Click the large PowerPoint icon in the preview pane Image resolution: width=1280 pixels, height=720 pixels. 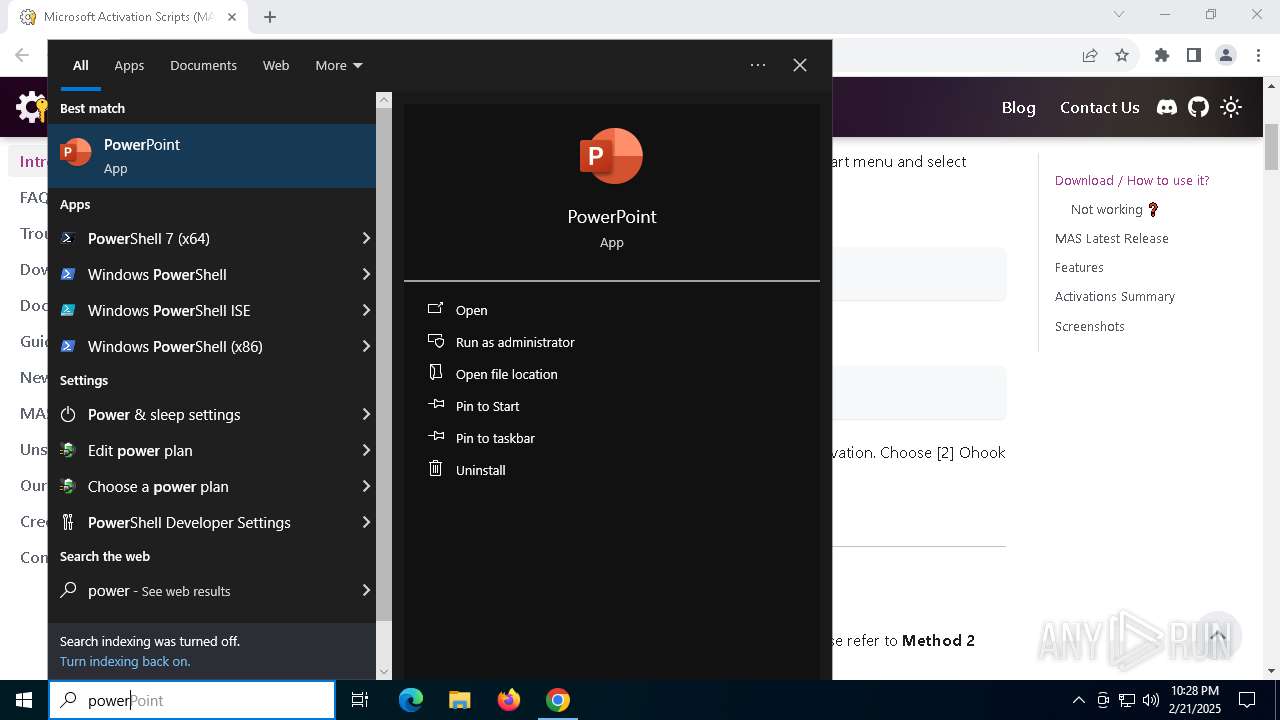point(611,156)
